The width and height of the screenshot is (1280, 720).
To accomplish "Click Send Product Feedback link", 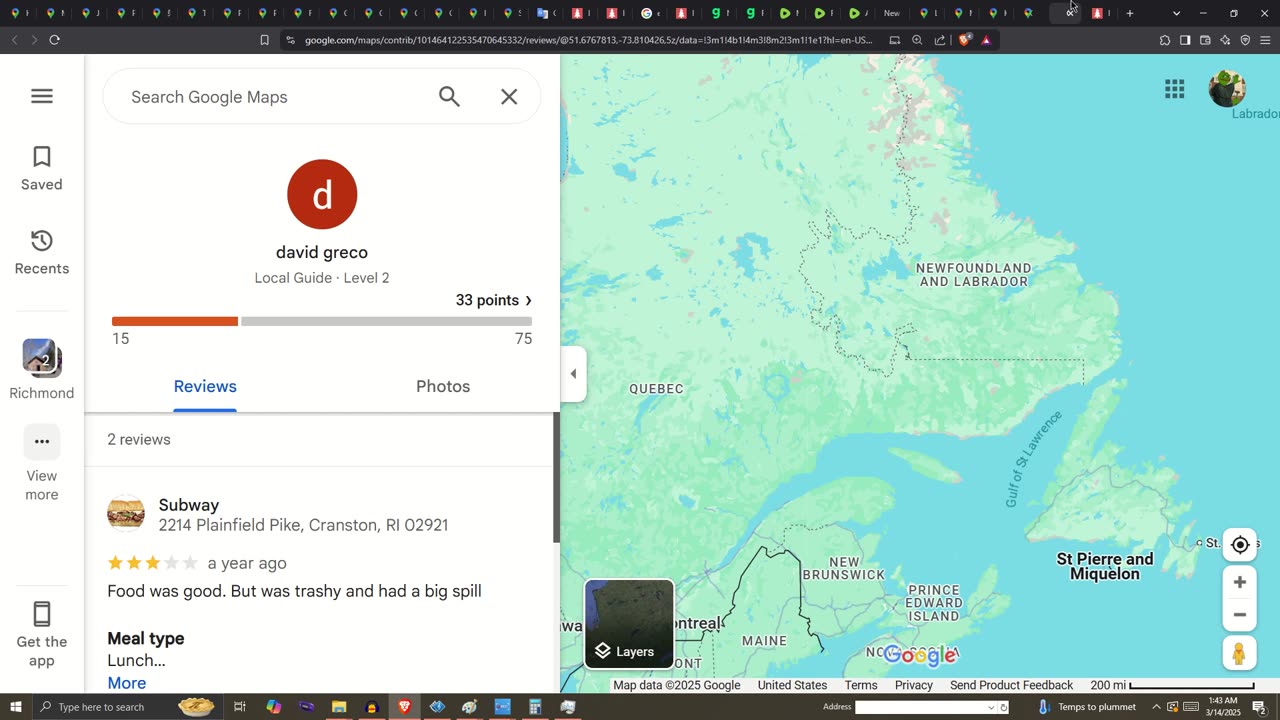I will 1011,685.
